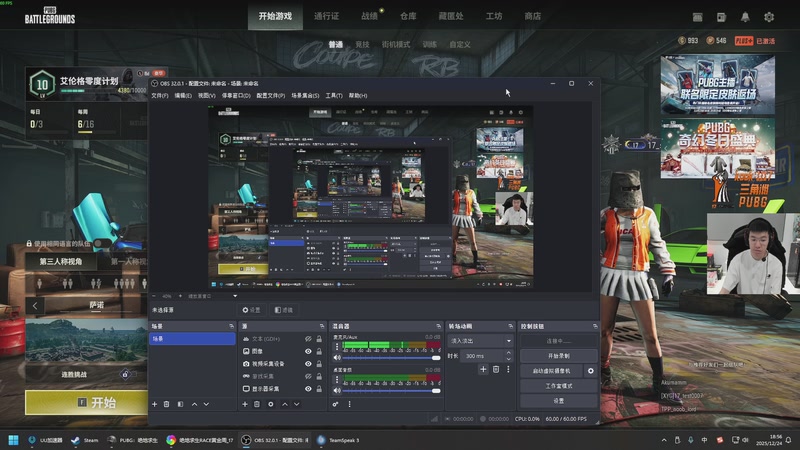Delete the selected scene via the trash icon in the 场景 panel

coord(166,404)
